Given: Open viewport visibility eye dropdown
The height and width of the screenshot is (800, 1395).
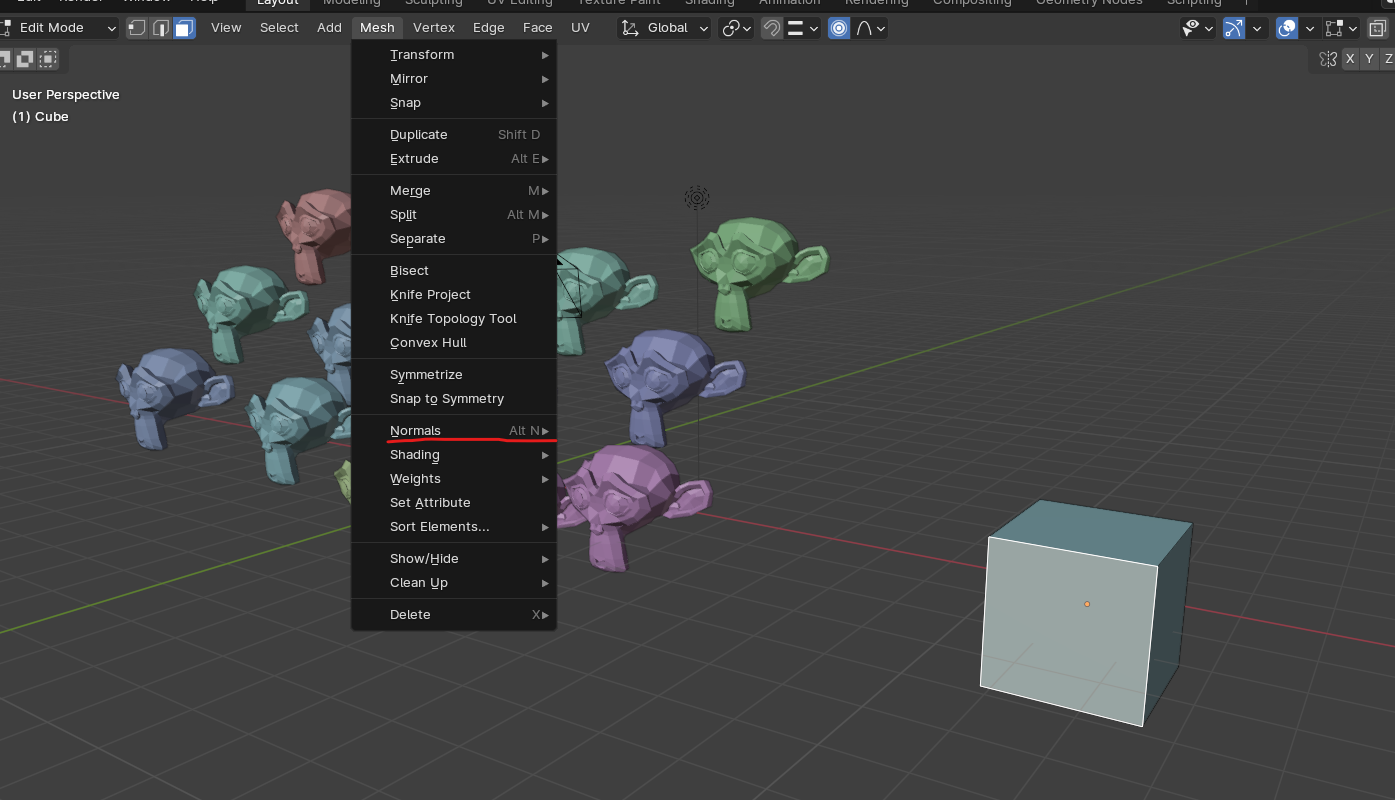Looking at the screenshot, I should click(x=1197, y=28).
